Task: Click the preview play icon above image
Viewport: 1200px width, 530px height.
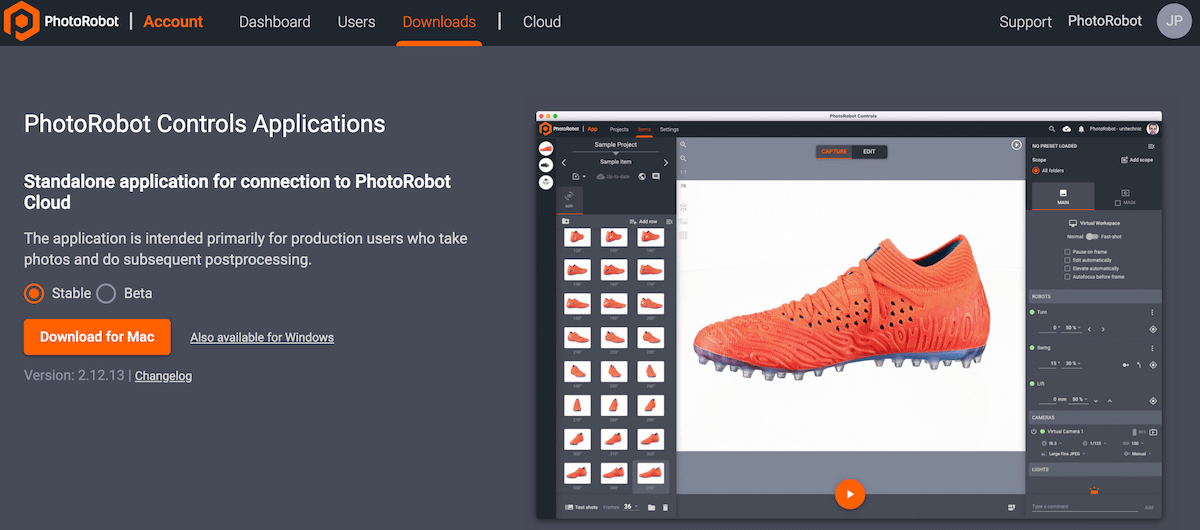Action: pyautogui.click(x=1016, y=145)
